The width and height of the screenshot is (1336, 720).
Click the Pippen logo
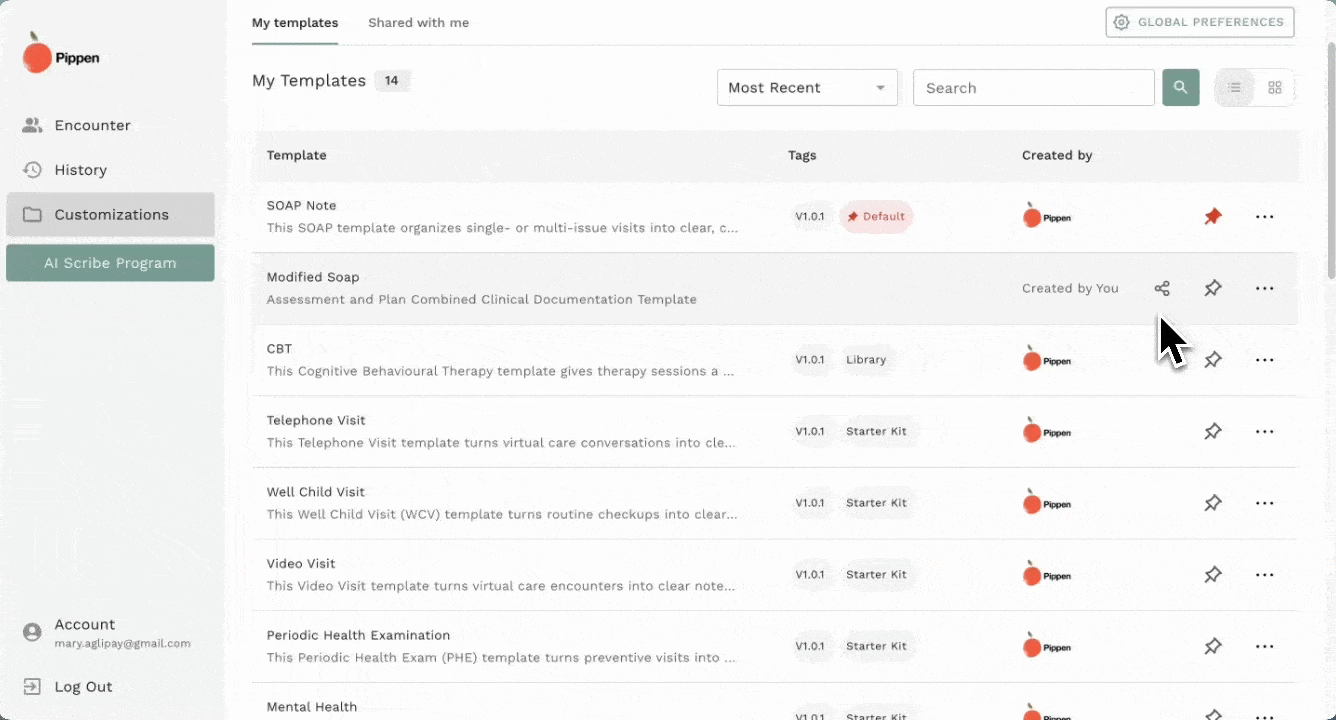pyautogui.click(x=61, y=54)
